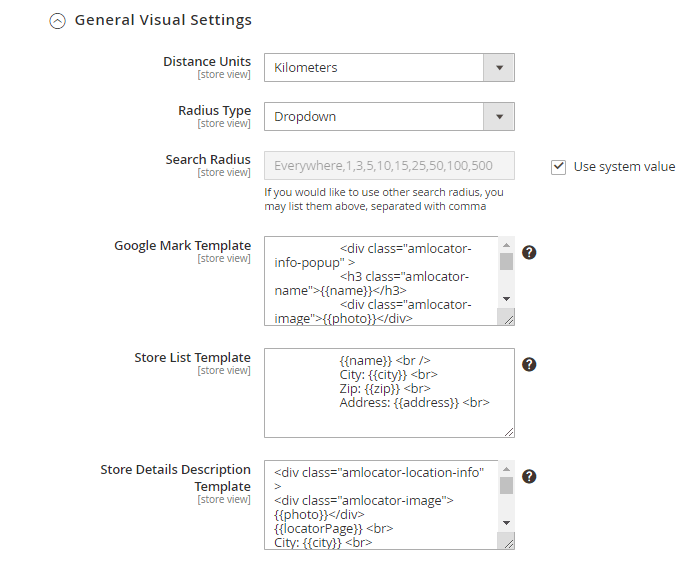Click scrollbar thumb in Store Details Description box

pos(507,485)
